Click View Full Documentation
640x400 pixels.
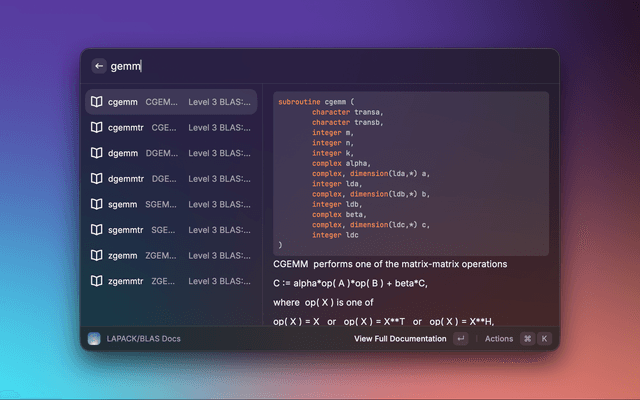pyautogui.click(x=400, y=339)
